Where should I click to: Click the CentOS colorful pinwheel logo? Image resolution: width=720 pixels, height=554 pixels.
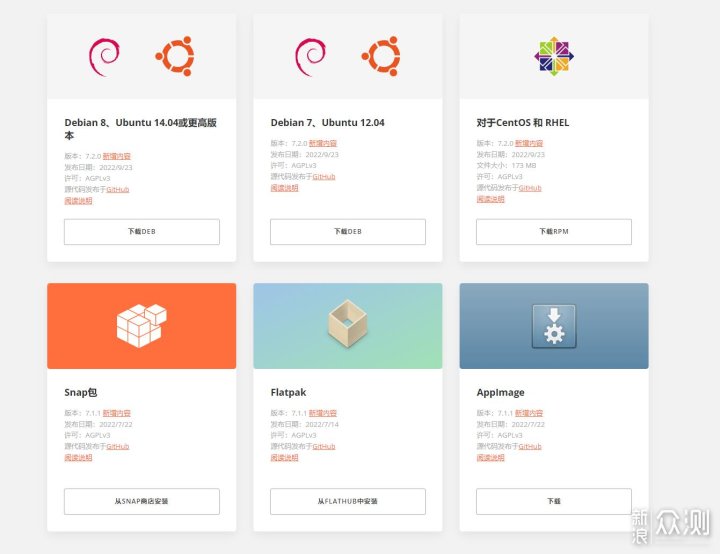tap(554, 56)
